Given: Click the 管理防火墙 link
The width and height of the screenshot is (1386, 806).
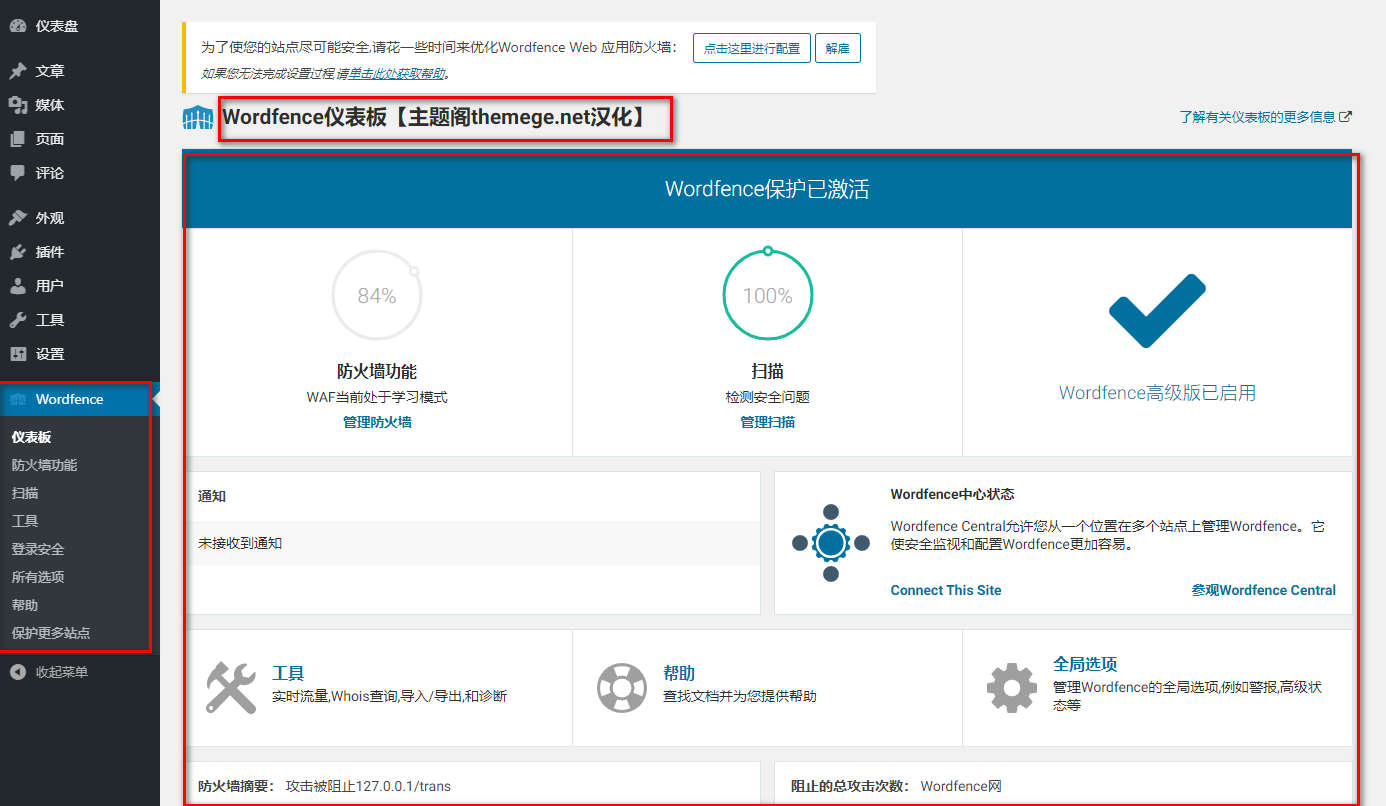Looking at the screenshot, I should (377, 422).
